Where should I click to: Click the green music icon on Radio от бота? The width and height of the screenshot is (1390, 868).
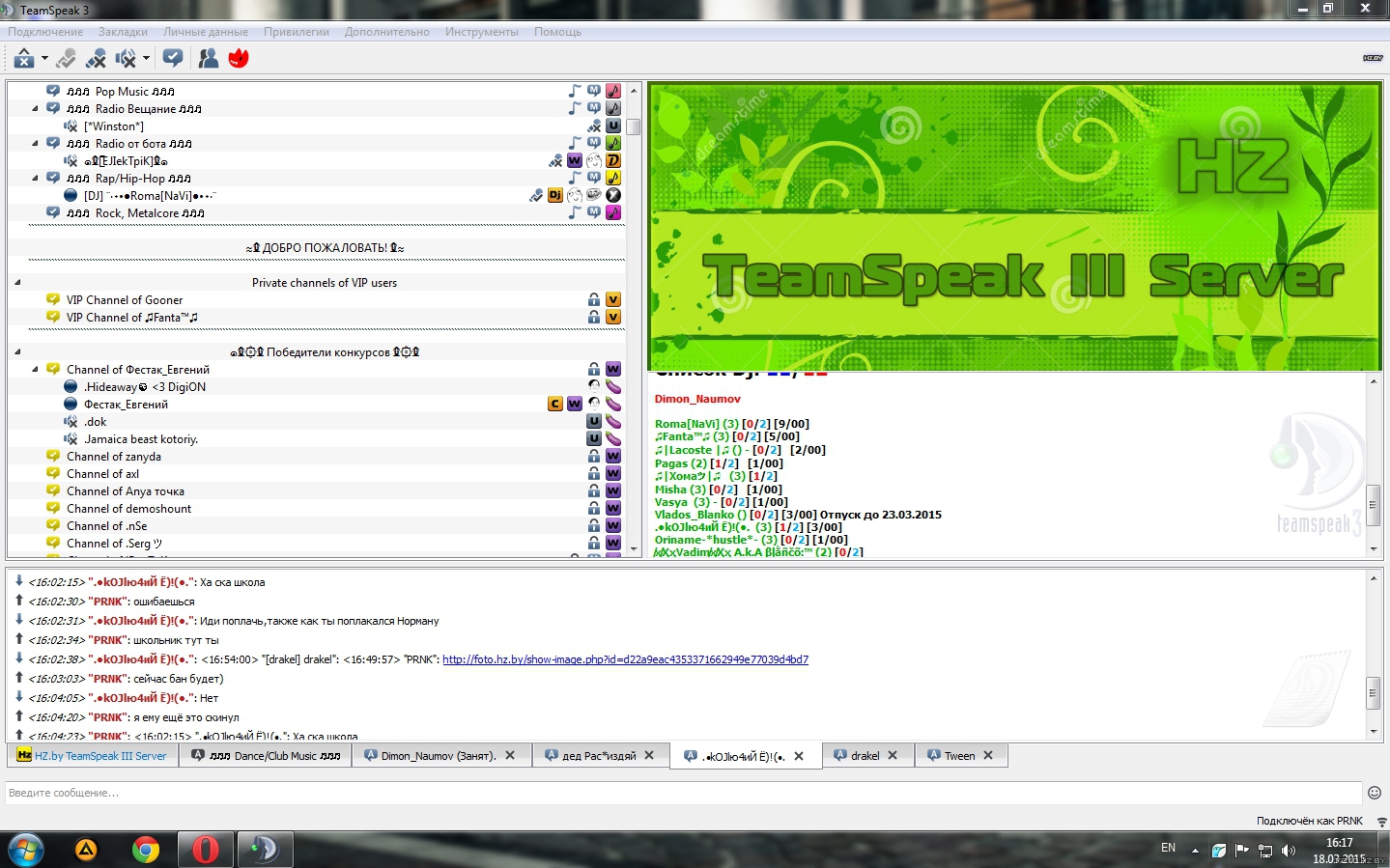click(x=613, y=144)
